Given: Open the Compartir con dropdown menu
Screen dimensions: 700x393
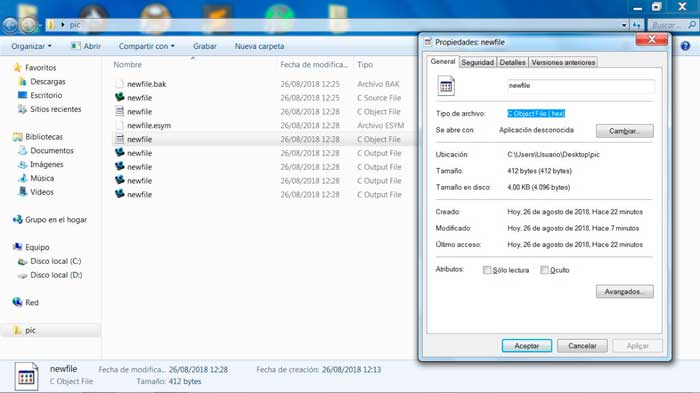Looking at the screenshot, I should 146,46.
